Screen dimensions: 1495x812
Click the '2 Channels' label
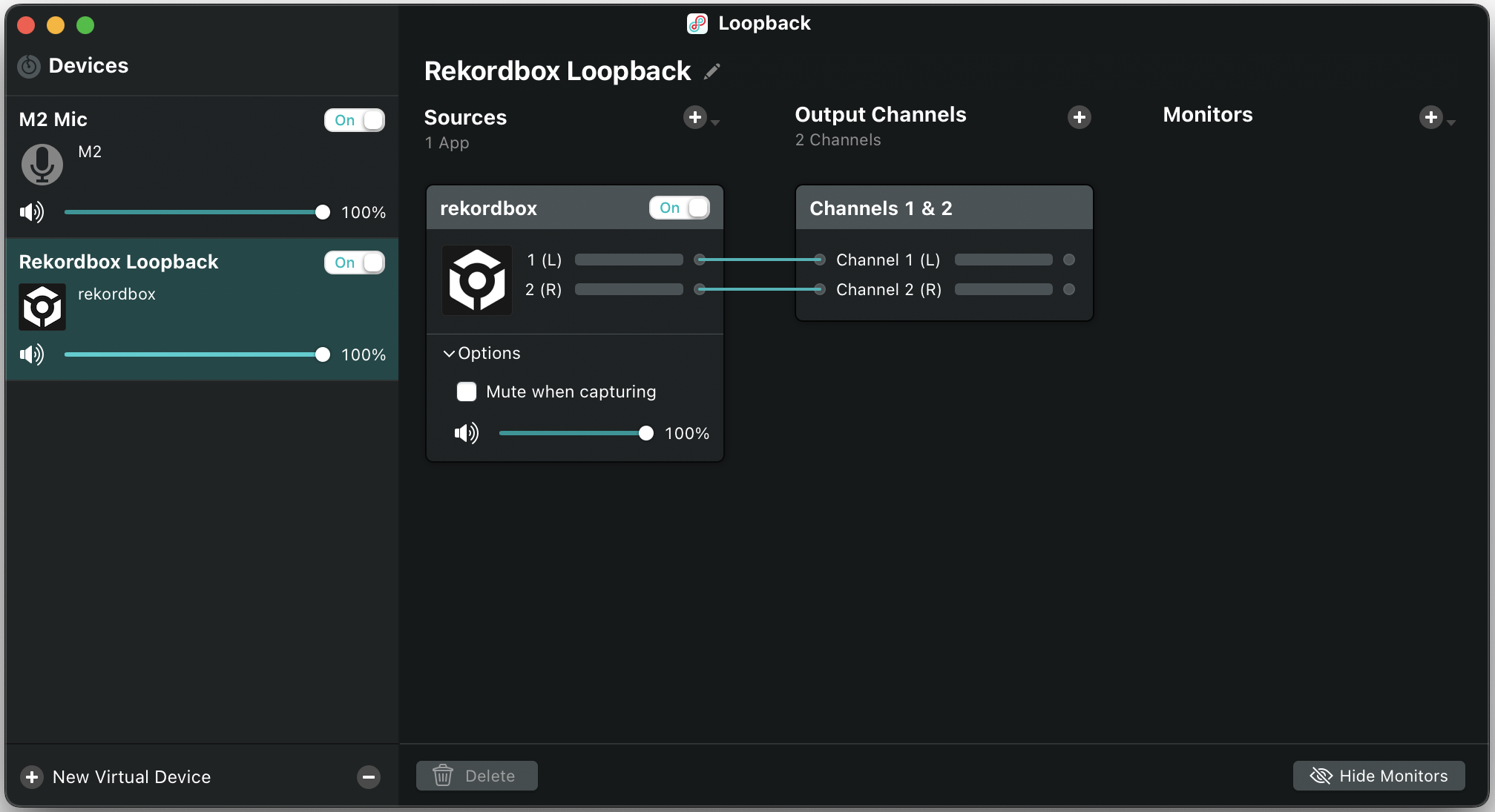838,140
